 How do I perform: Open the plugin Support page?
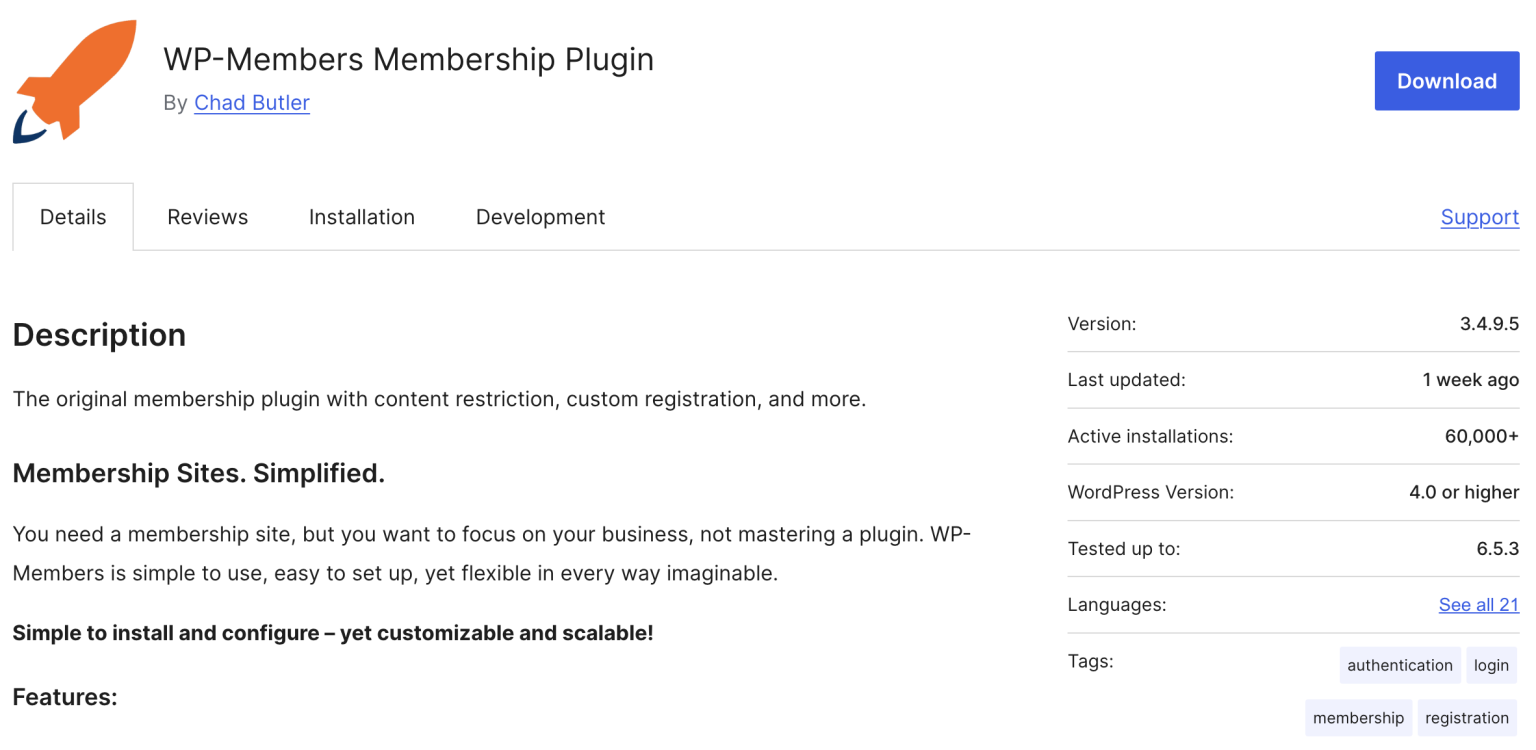(x=1479, y=216)
